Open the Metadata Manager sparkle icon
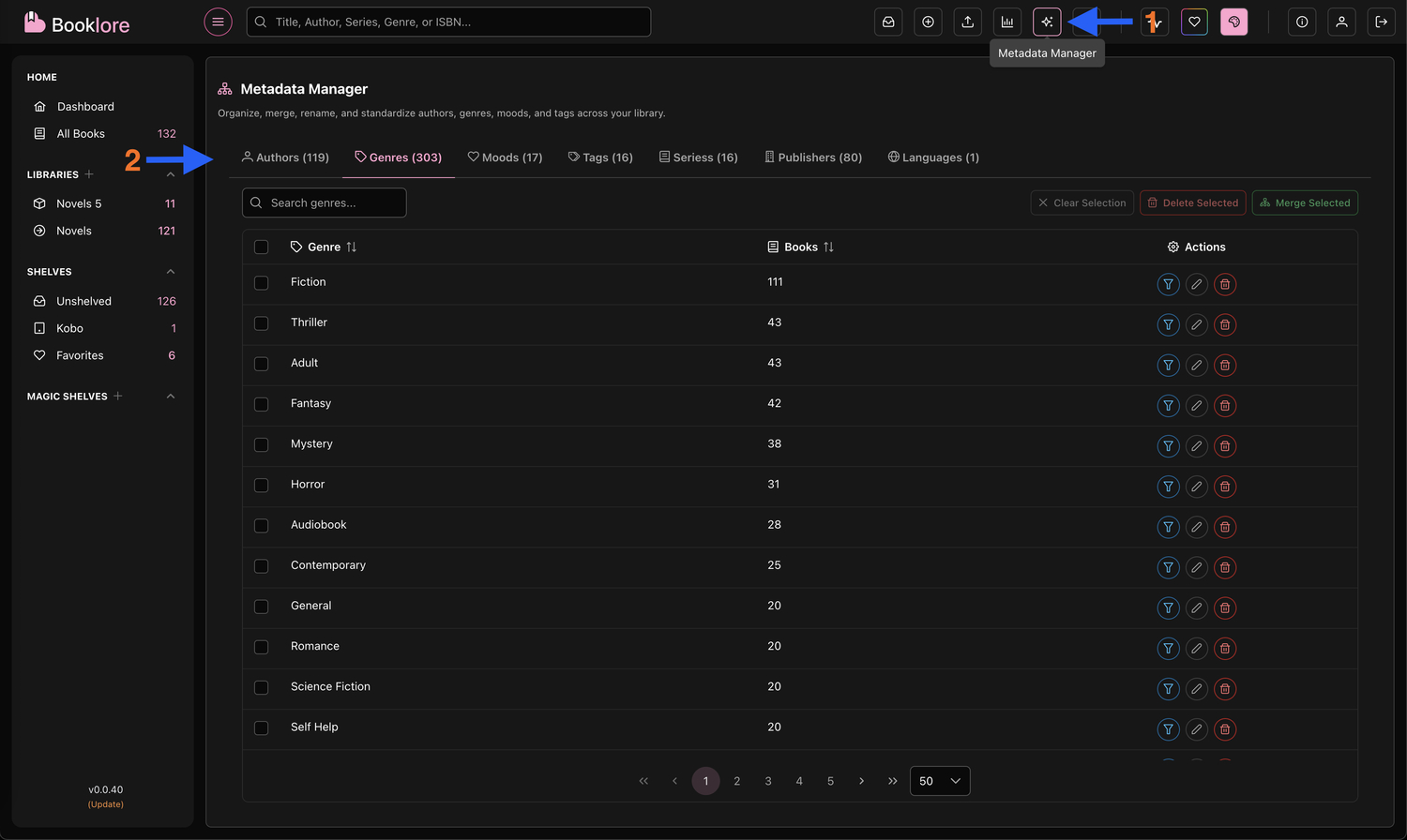 [1046, 22]
